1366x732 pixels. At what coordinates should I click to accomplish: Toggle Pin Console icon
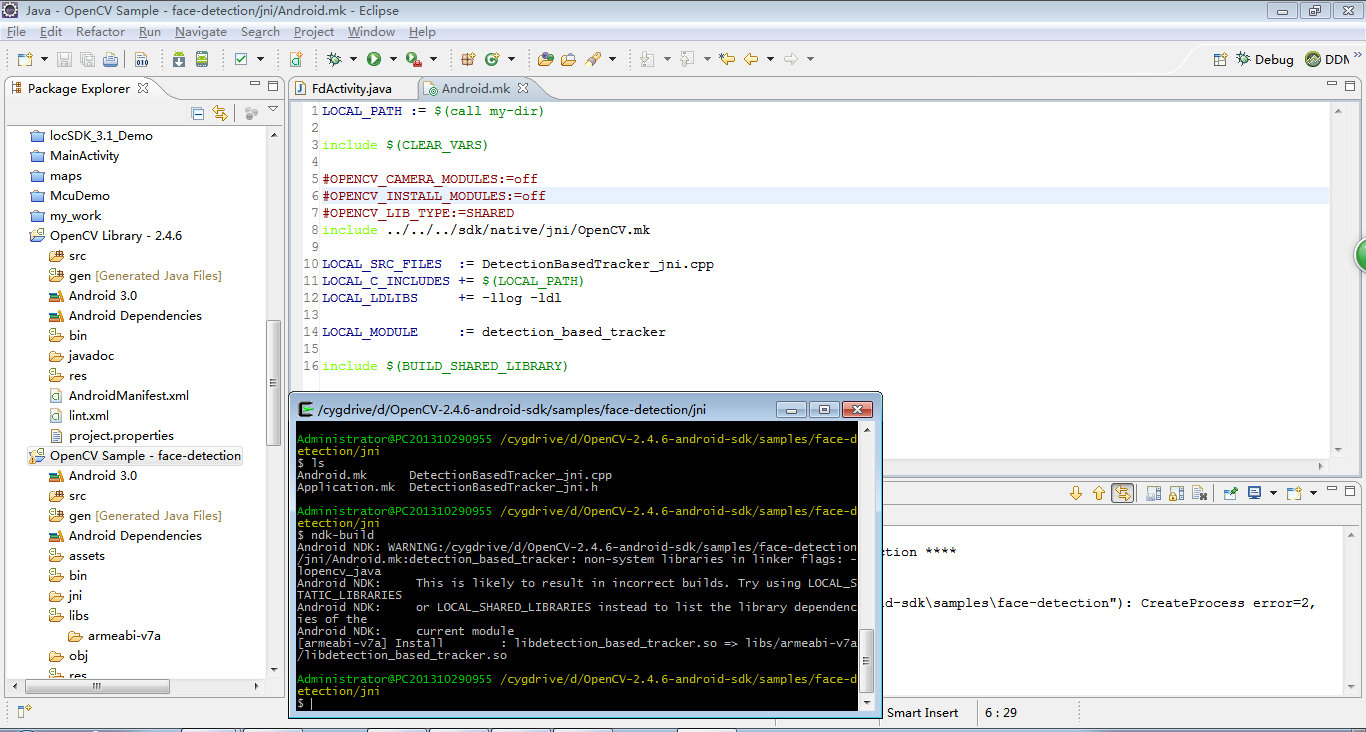tap(1230, 493)
